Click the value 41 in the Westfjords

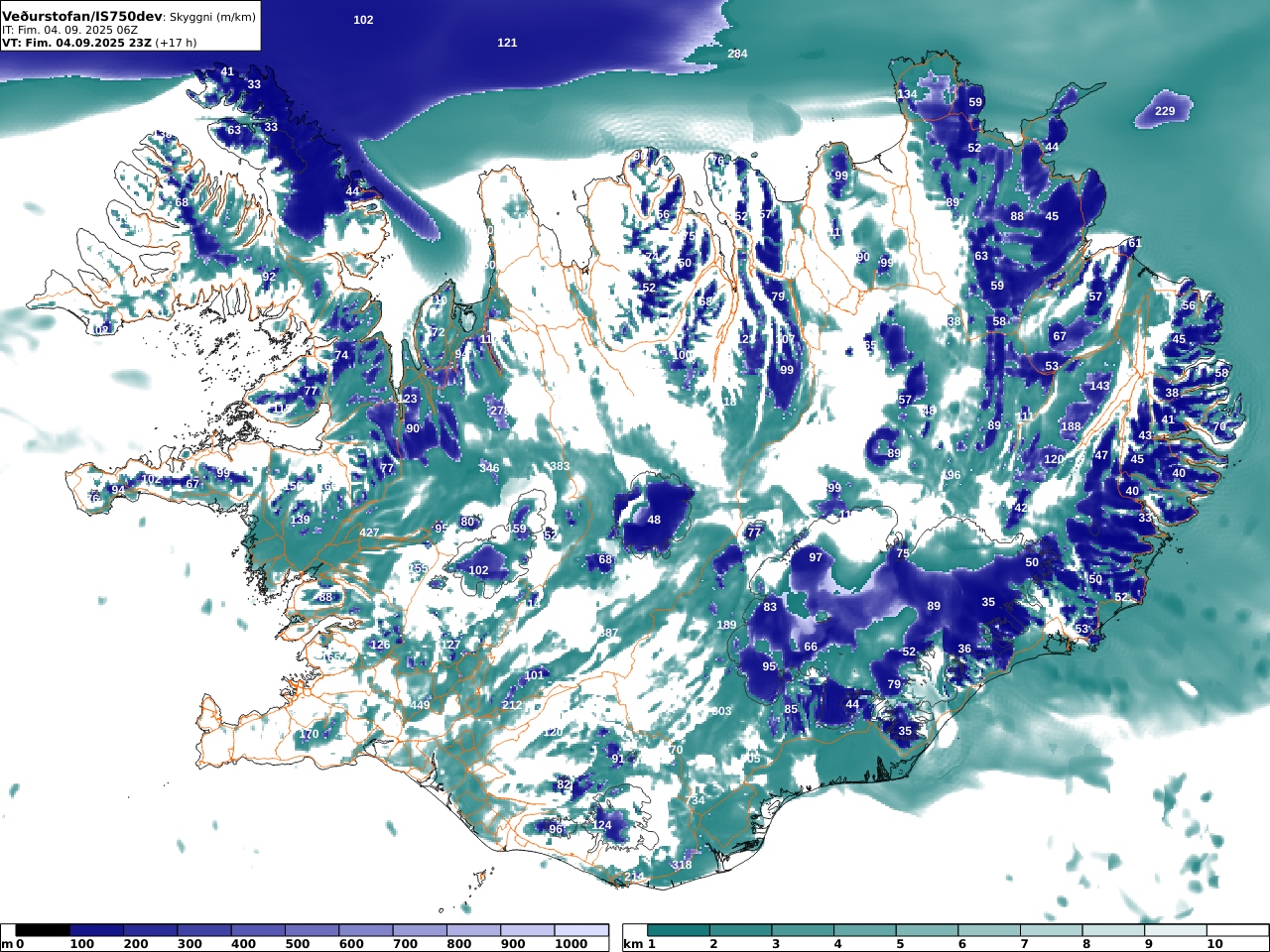tap(227, 71)
